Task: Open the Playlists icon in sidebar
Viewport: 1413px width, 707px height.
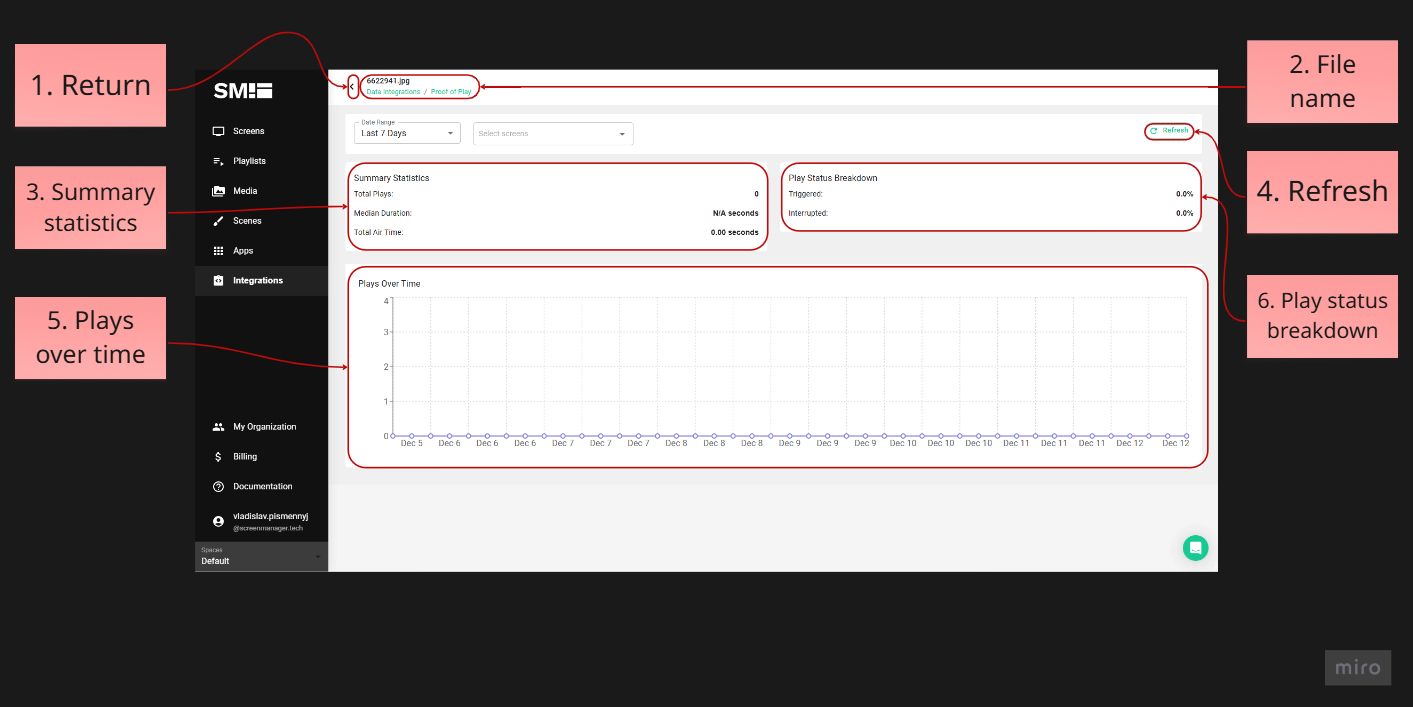Action: coord(218,161)
